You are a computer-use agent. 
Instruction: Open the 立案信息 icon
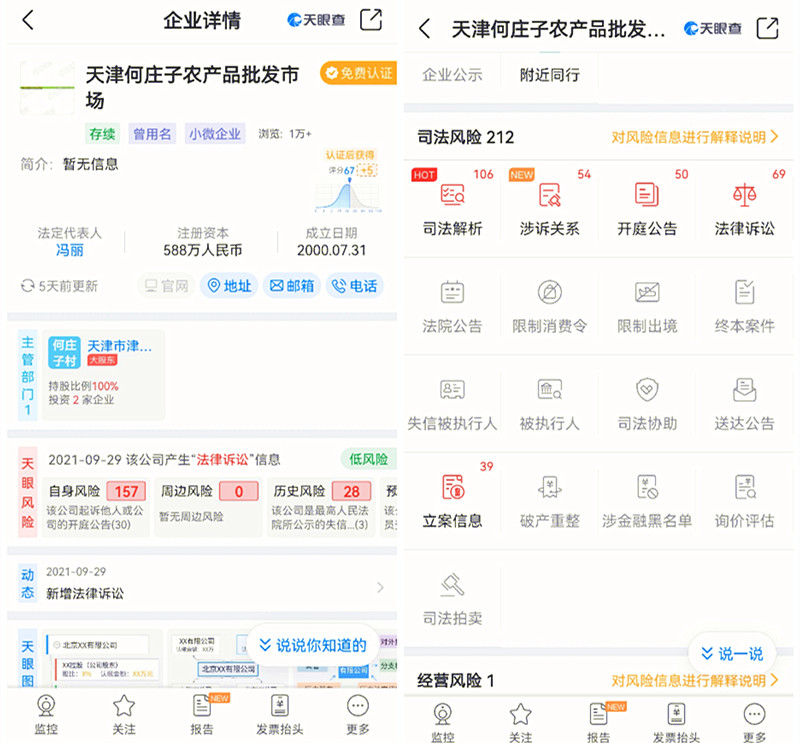click(x=452, y=488)
